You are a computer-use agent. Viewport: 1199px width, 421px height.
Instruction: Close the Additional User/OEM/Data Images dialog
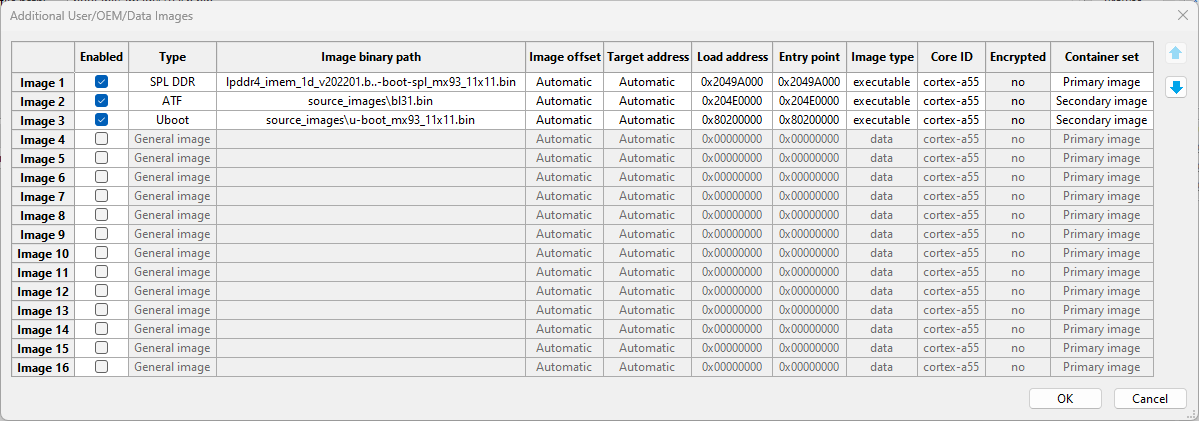click(1182, 15)
